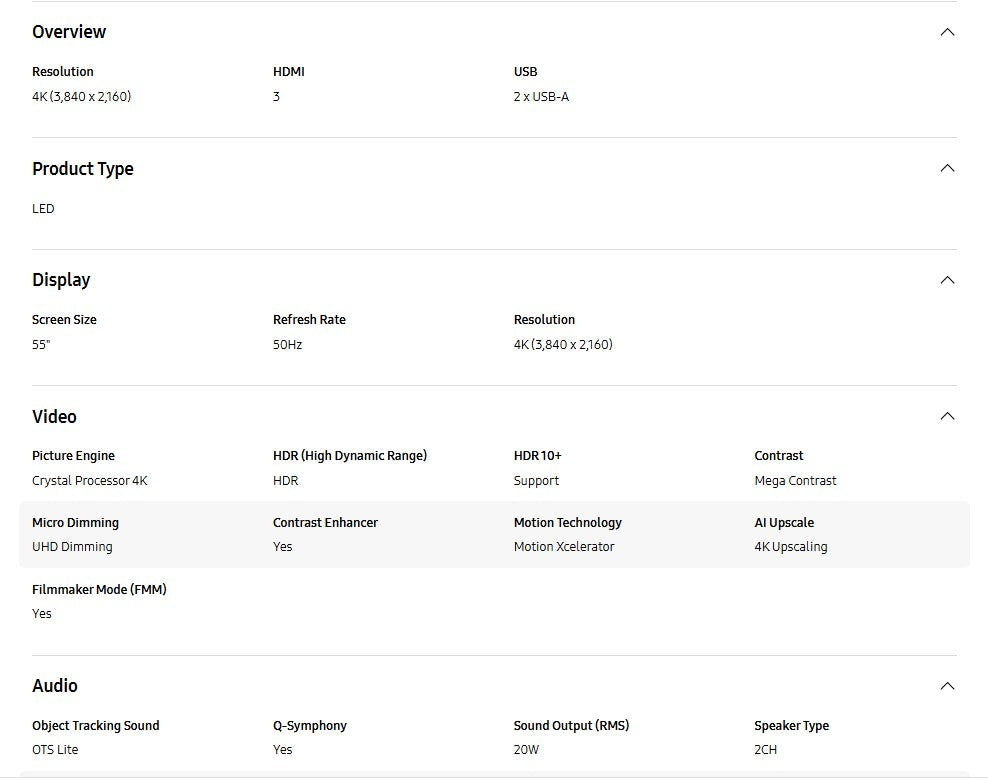Collapse the Audio section chevron
Viewport: 988px width, 780px height.
[947, 686]
